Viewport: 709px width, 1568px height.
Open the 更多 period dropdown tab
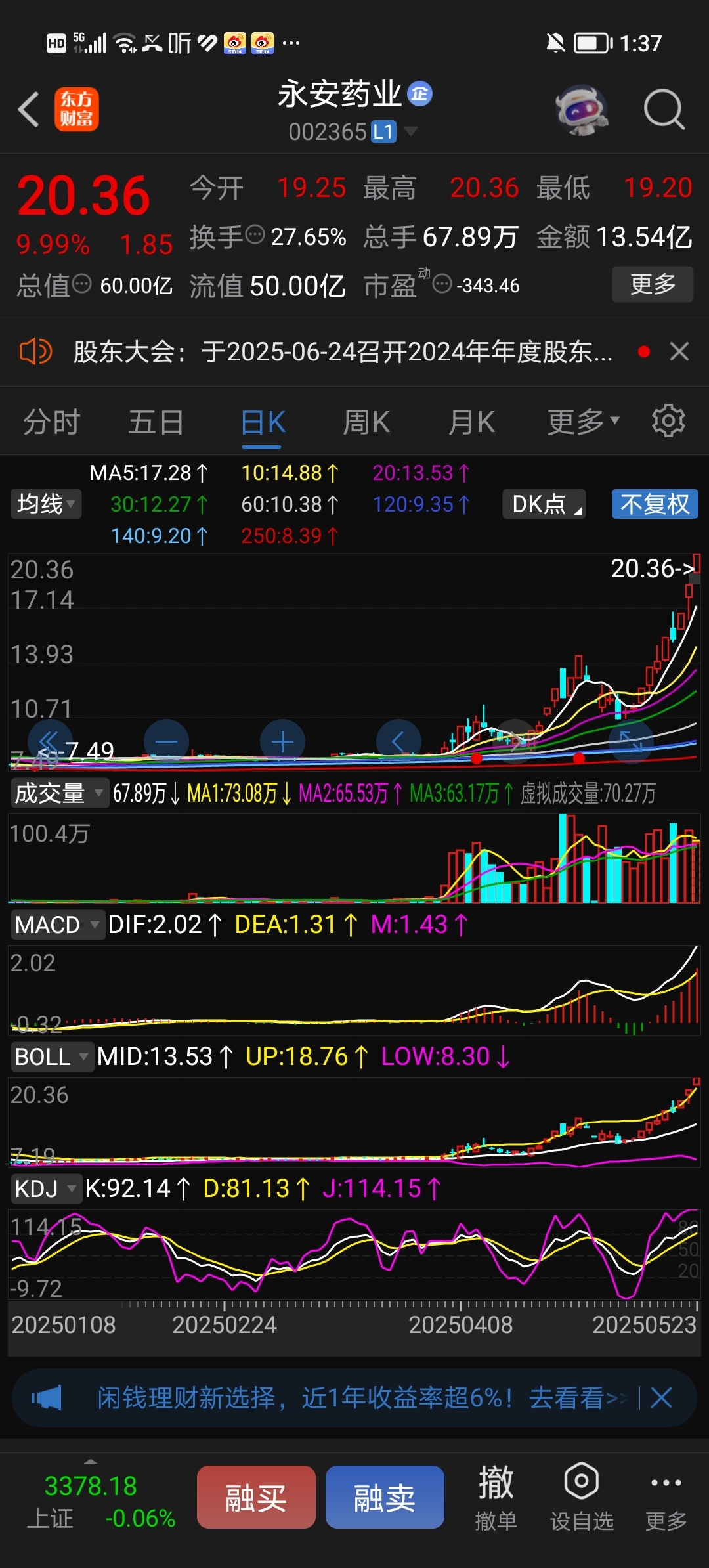click(584, 422)
